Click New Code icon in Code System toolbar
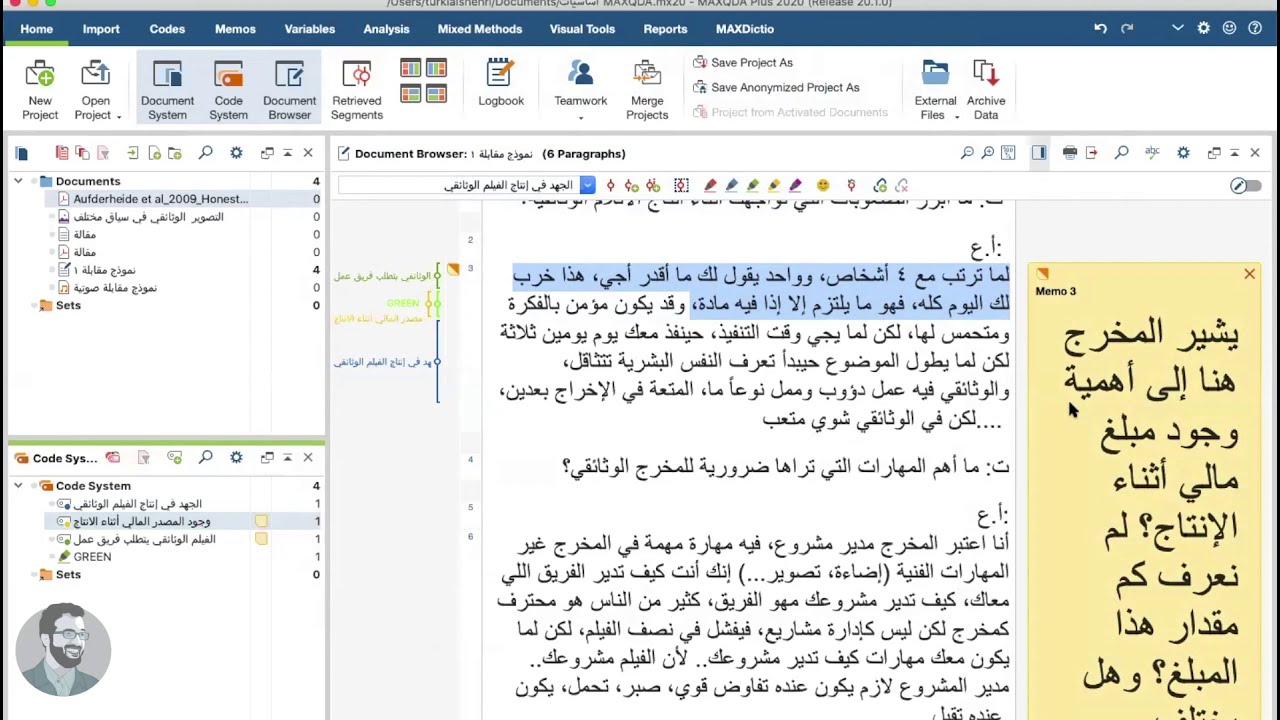1280x720 pixels. pyautogui.click(x=175, y=458)
